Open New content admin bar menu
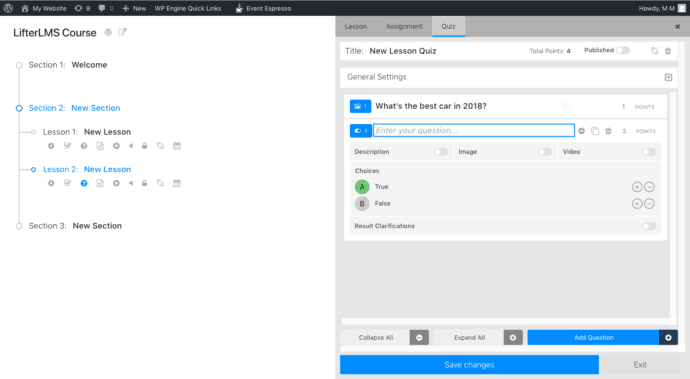 coord(134,8)
